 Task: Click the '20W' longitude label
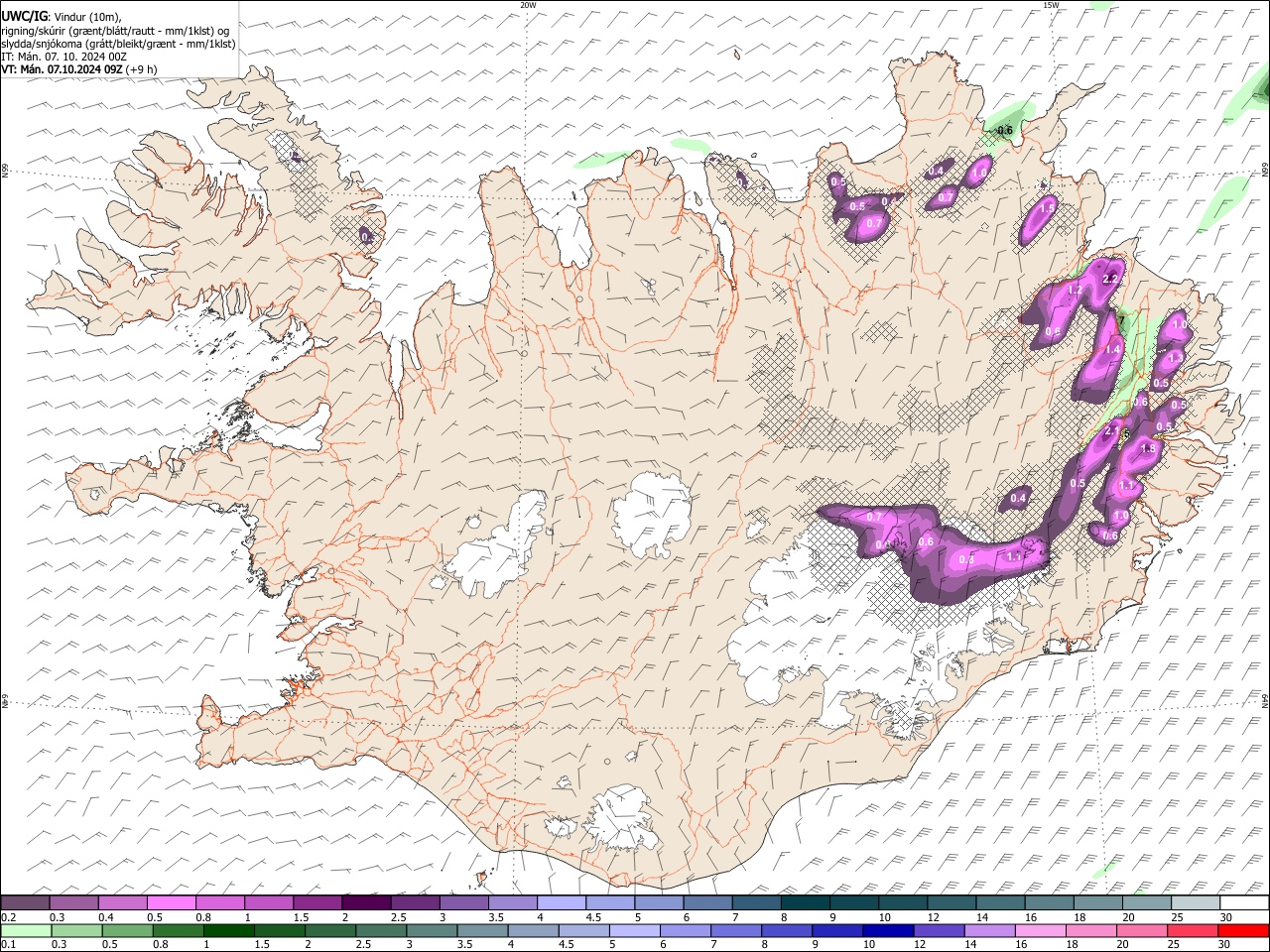[x=528, y=4]
